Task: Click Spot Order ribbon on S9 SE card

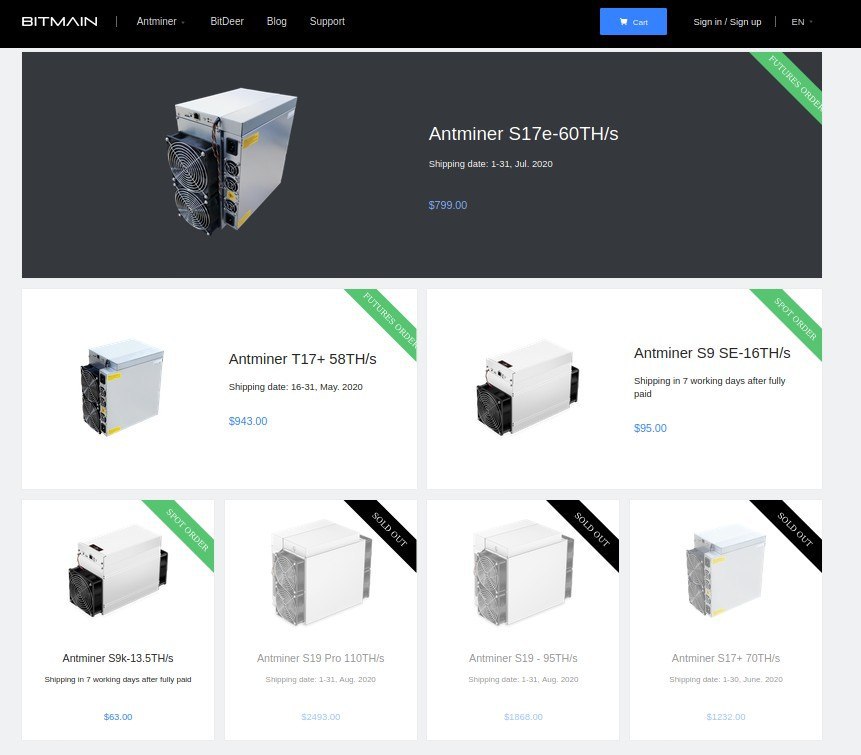Action: tap(795, 318)
